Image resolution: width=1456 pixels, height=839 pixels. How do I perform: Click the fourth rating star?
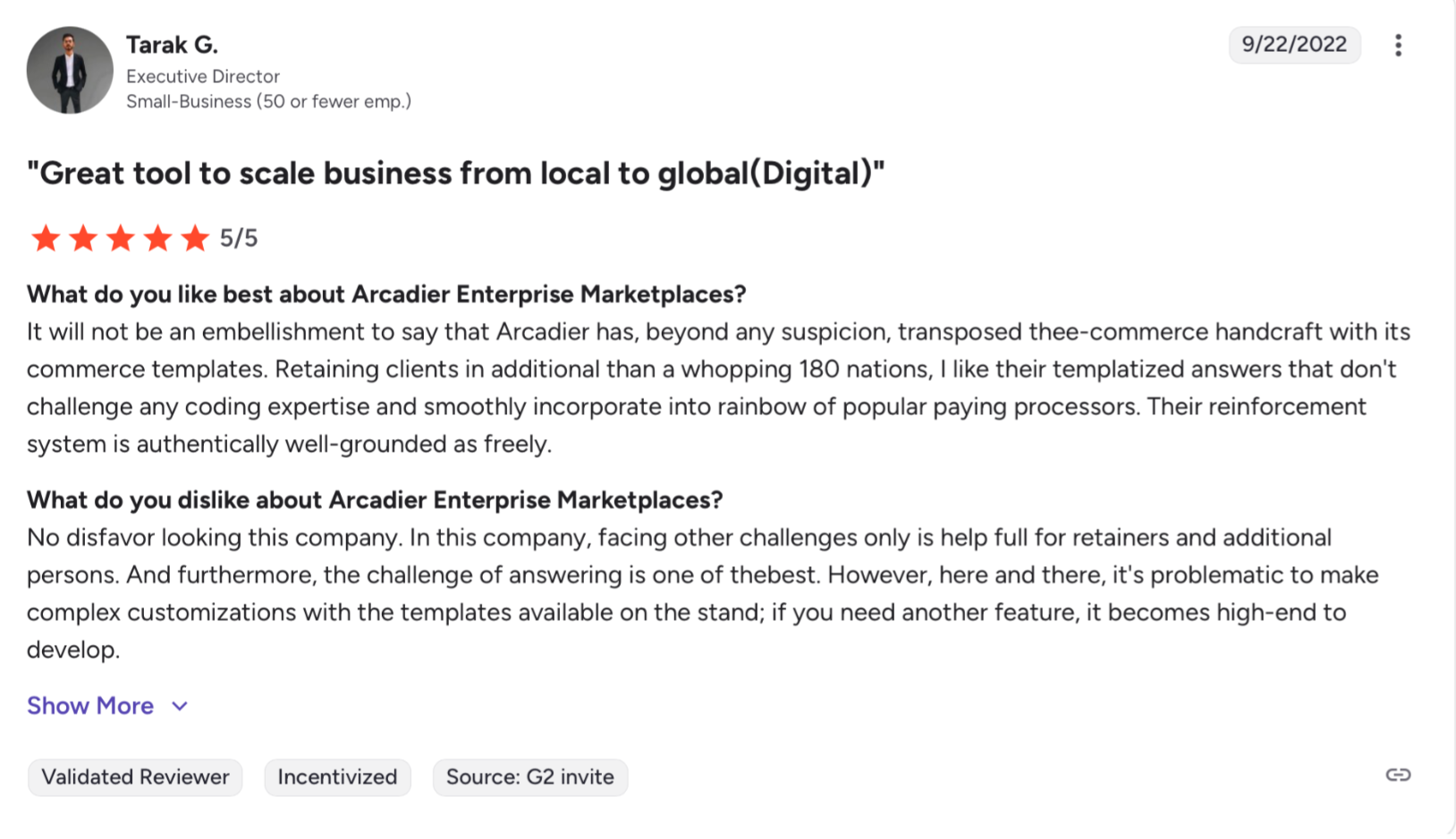coord(158,239)
